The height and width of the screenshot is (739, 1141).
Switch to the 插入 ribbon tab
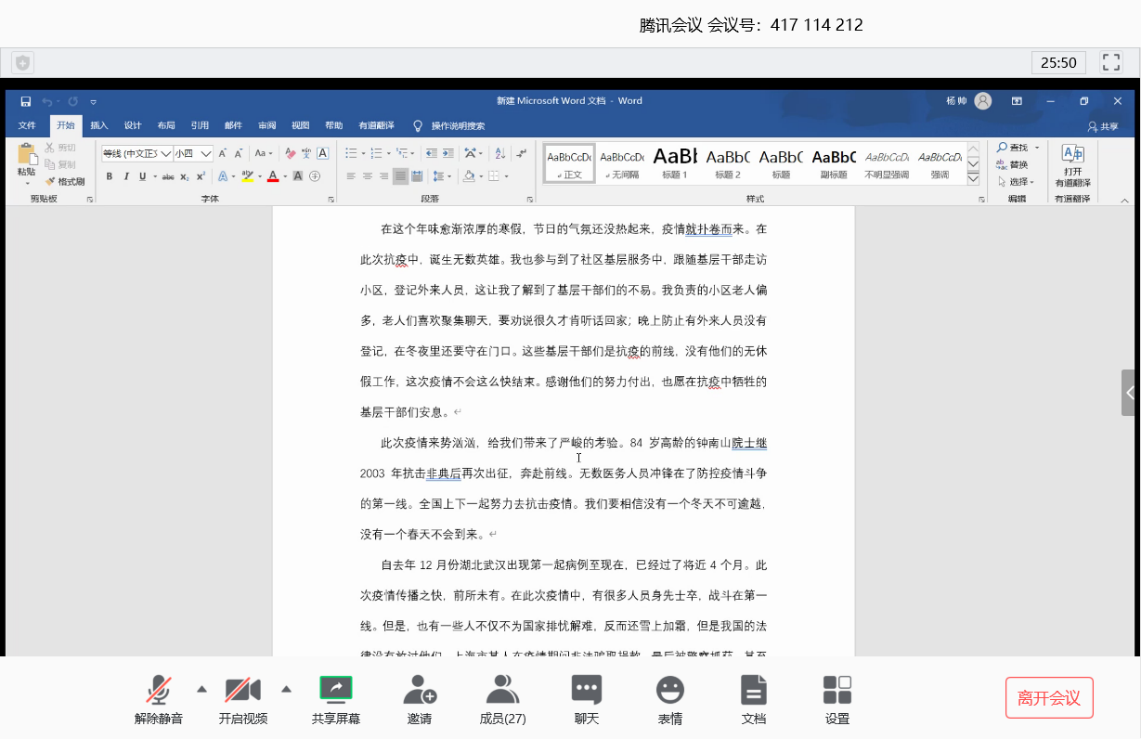click(x=99, y=126)
